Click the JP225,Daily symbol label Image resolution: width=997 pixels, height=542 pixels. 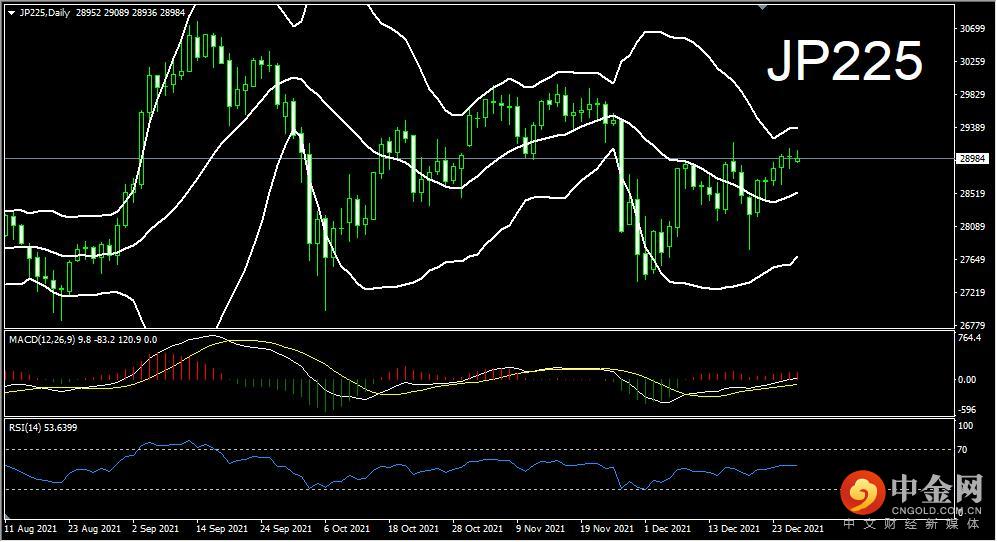[45, 13]
